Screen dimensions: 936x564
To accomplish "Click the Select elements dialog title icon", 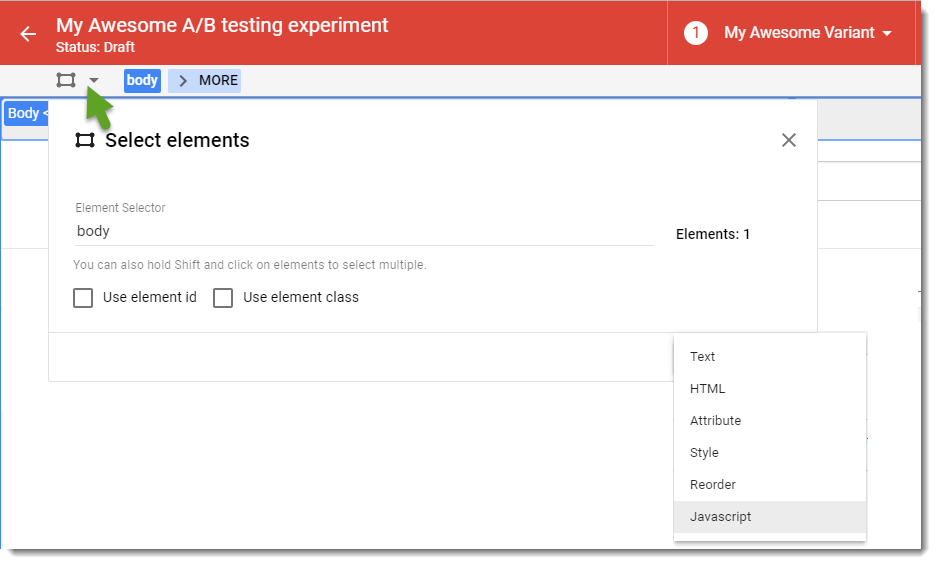I will [x=85, y=141].
